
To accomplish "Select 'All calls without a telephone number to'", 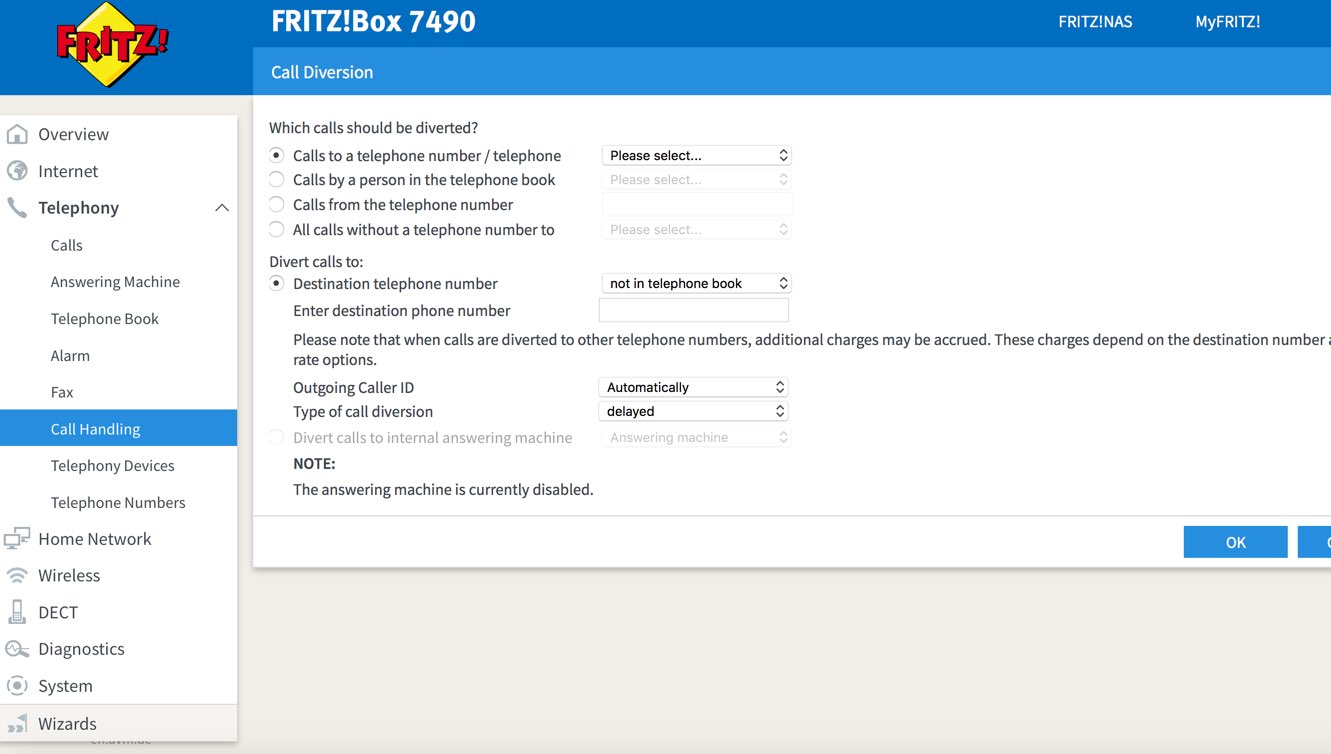I will 277,230.
